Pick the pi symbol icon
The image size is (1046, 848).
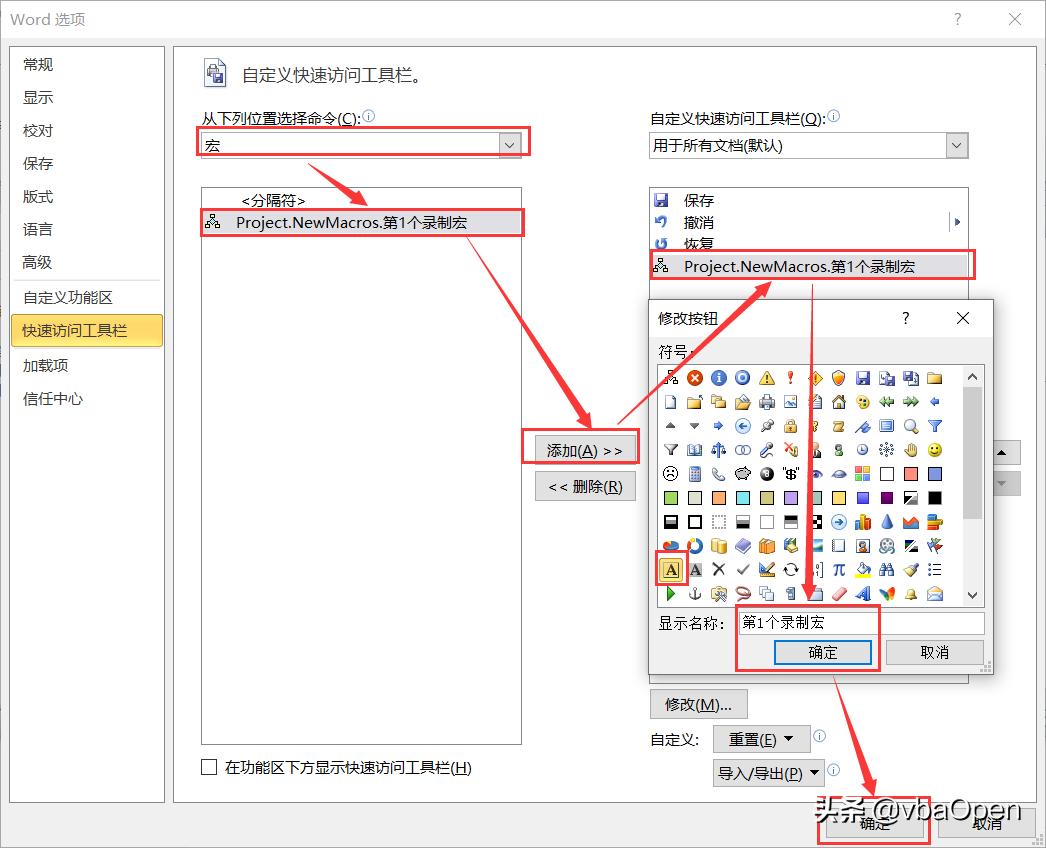[x=838, y=570]
